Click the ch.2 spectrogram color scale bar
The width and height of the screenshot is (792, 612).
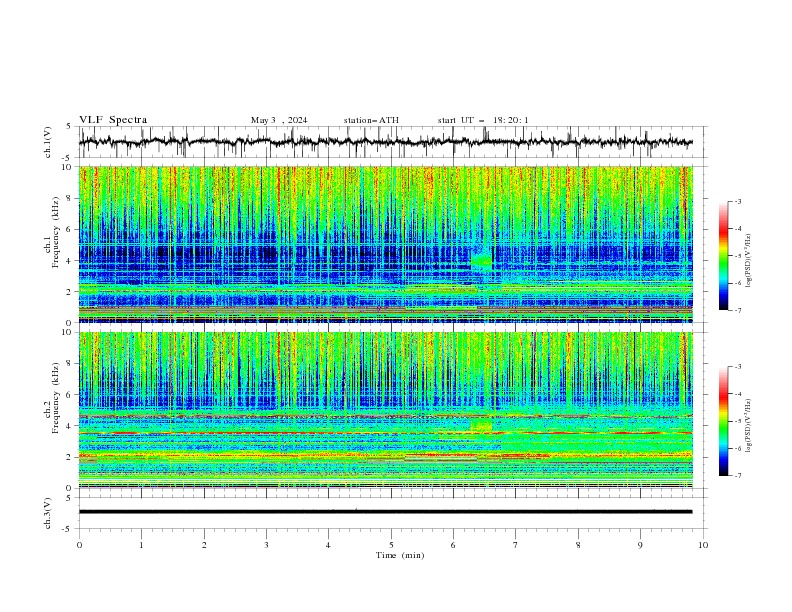click(723, 421)
